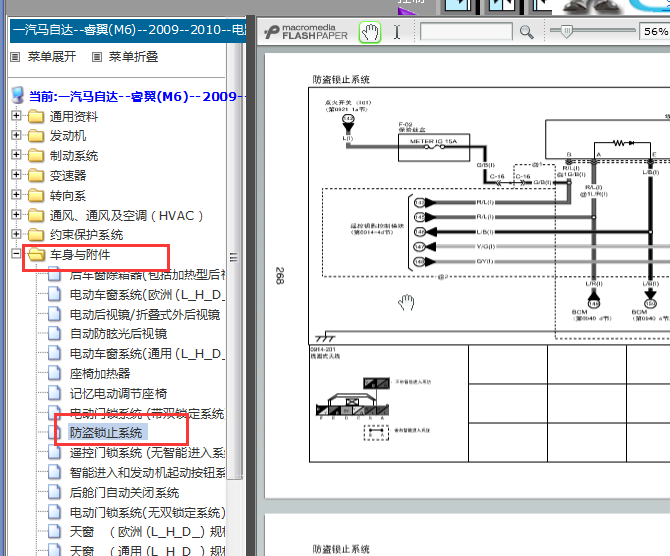Click the zoom slider handle
The width and height of the screenshot is (670, 556).
pos(567,31)
